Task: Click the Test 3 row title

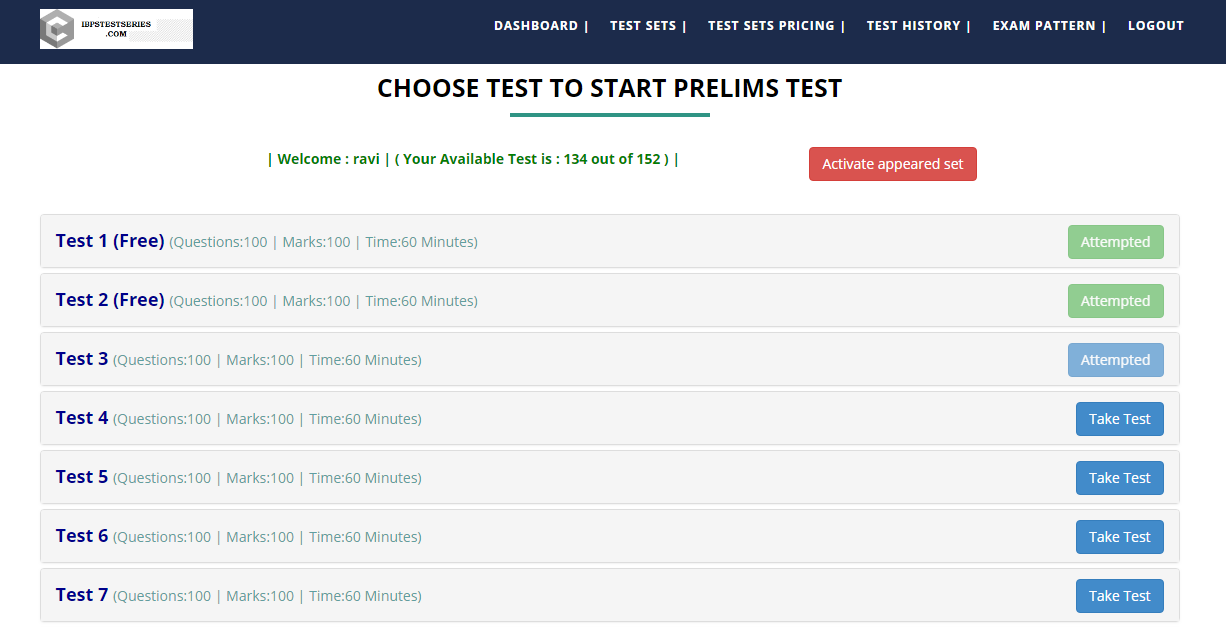Action: point(82,359)
